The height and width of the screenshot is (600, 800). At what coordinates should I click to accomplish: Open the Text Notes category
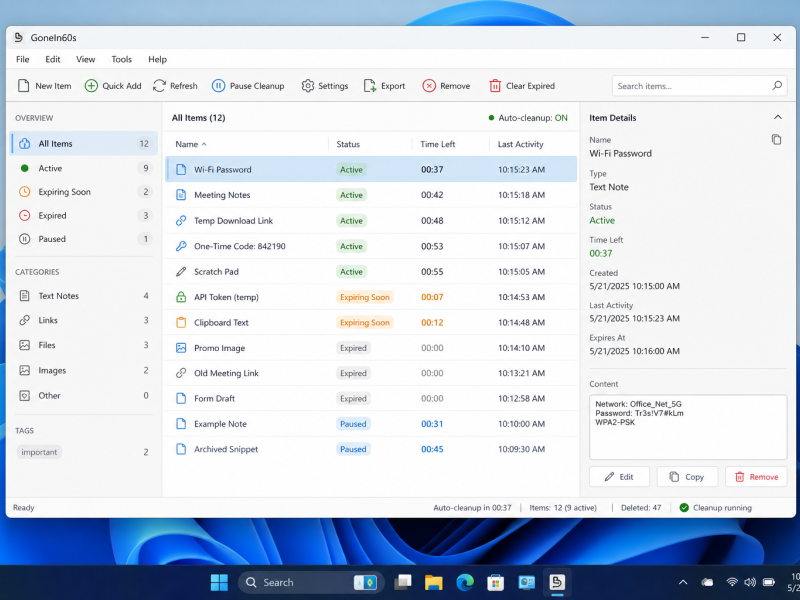84,296
